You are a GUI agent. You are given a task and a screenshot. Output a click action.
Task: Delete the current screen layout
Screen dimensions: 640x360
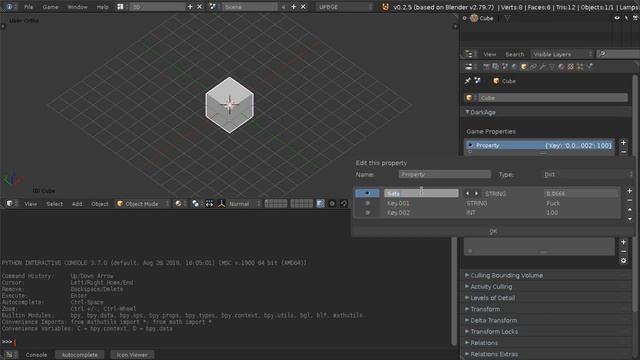[199, 7]
